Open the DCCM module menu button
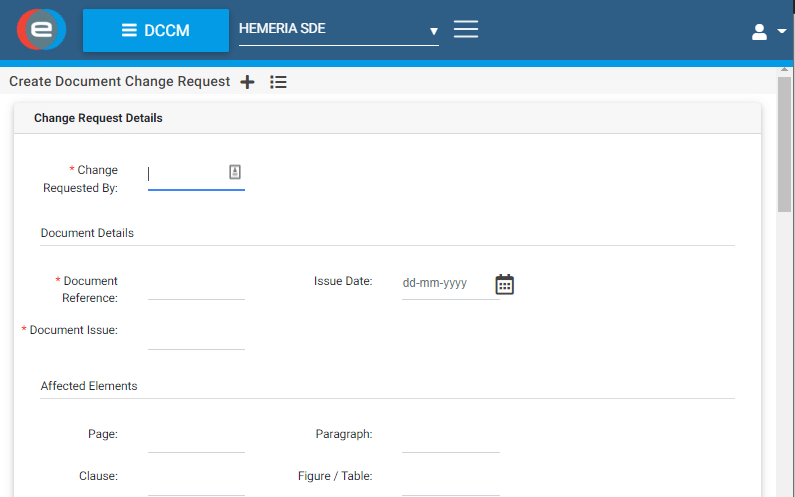The height and width of the screenshot is (497, 795). [x=155, y=30]
